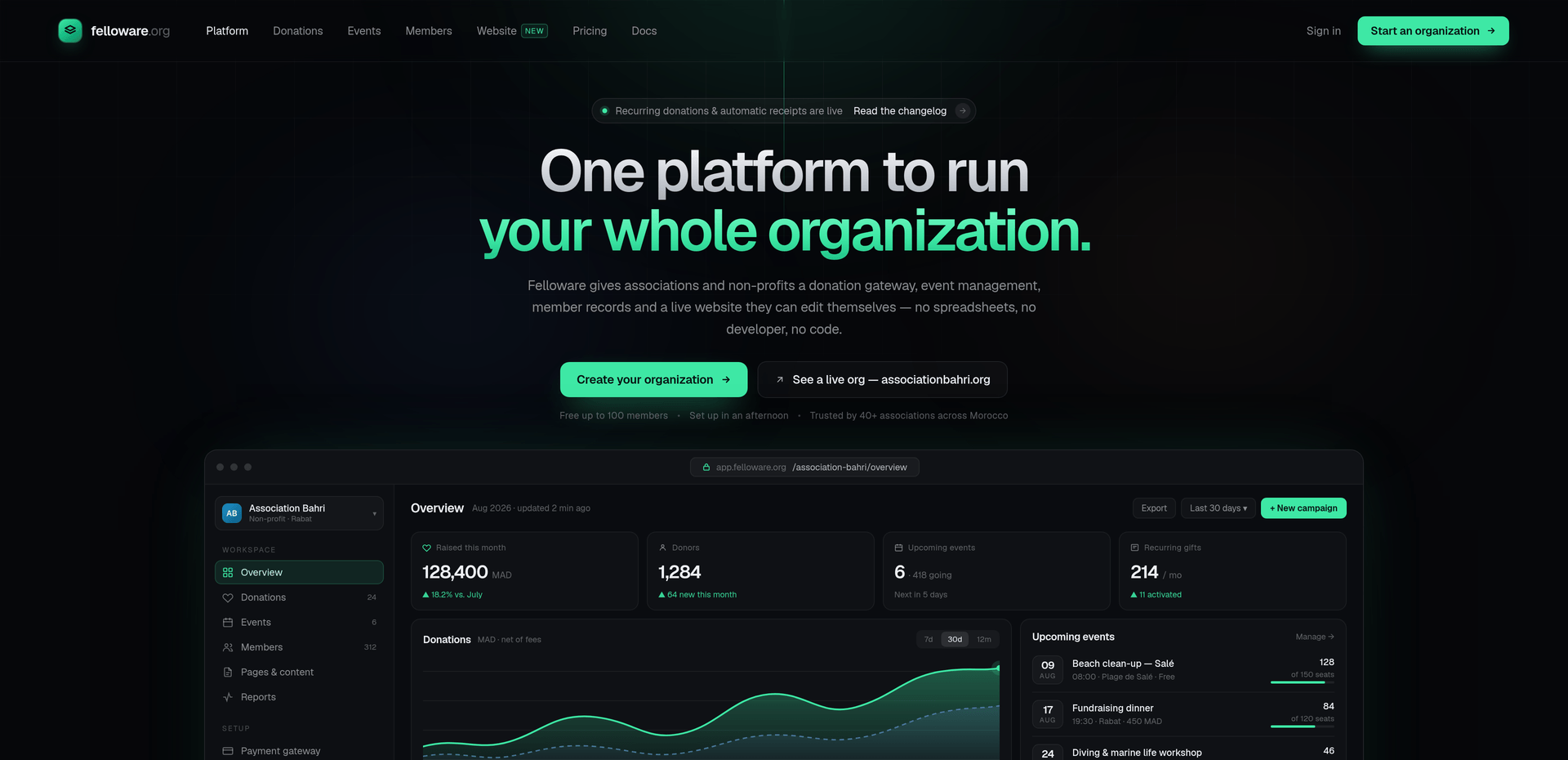Open the Fundraising dinner event

1183,714
